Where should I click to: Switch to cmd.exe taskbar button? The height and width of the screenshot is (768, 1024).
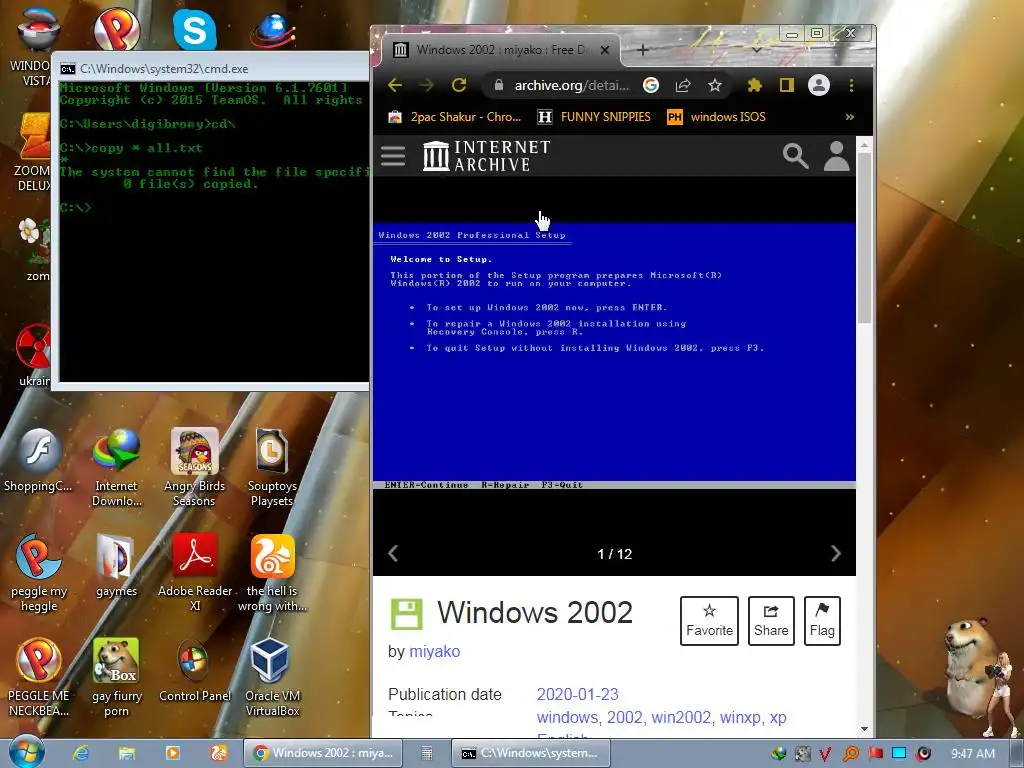click(530, 753)
